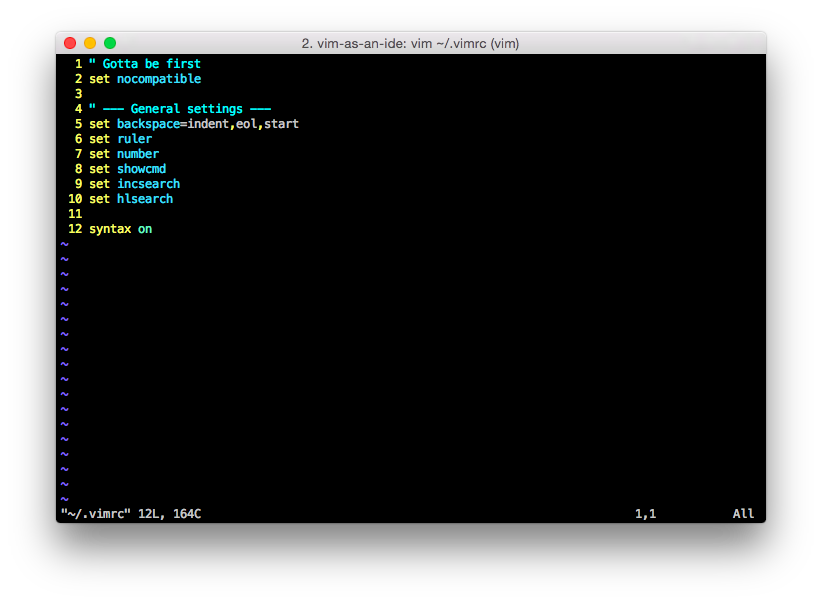Click the 'All' scroll indicator
The image size is (822, 603).
(743, 514)
